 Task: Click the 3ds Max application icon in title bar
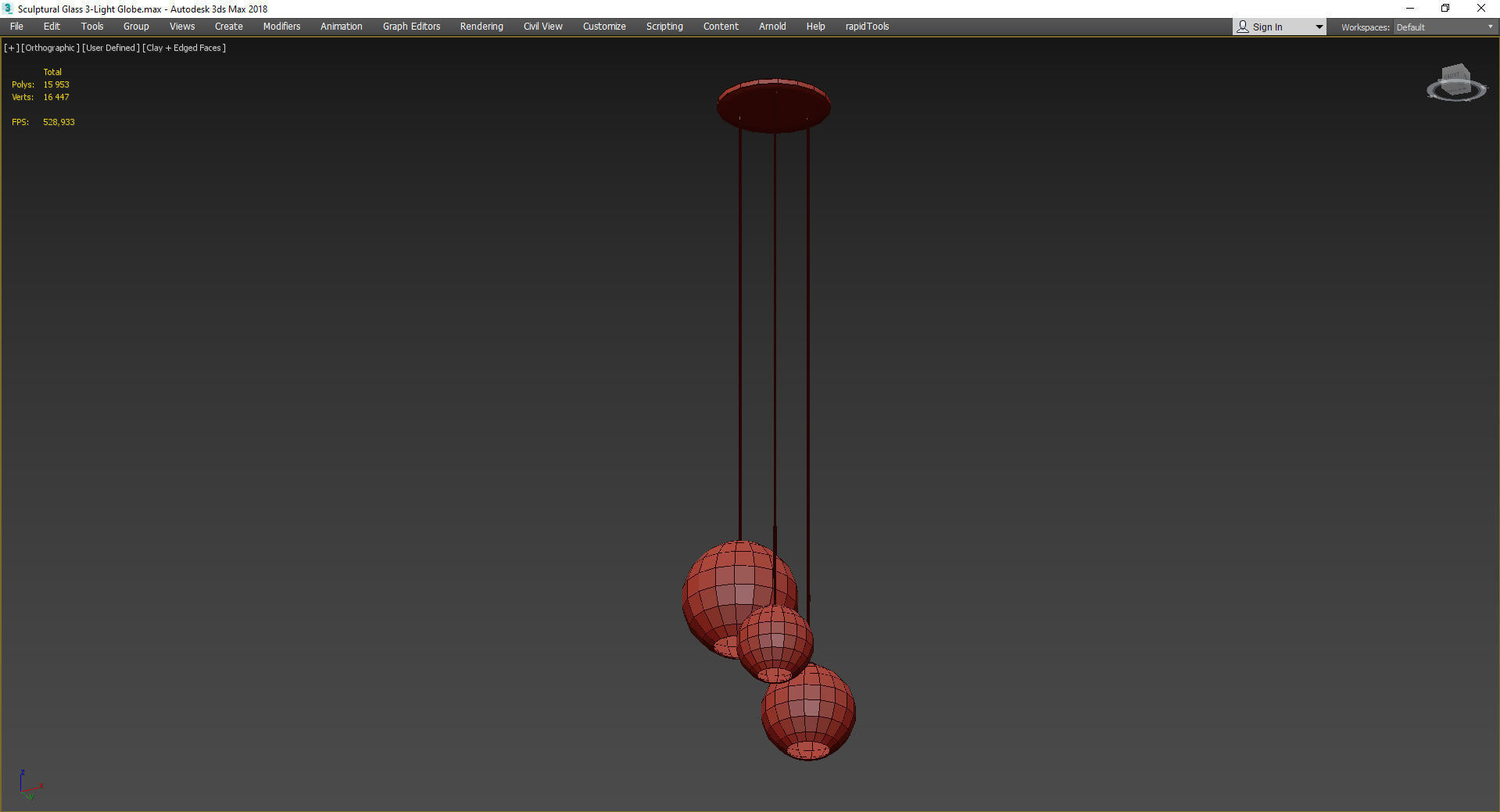[x=8, y=9]
